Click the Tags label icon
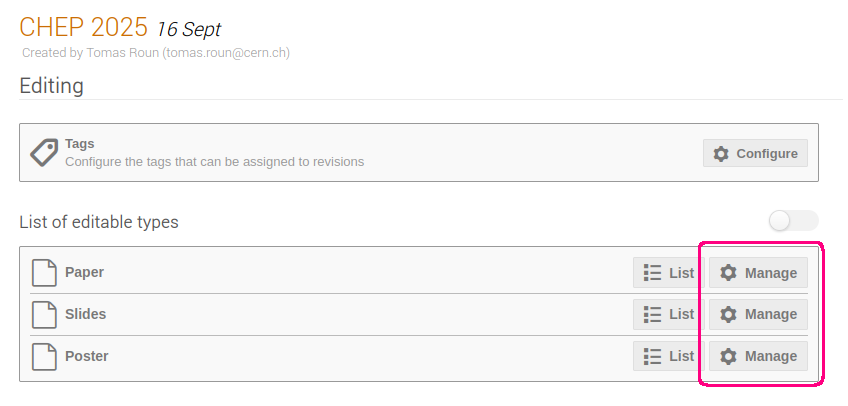Screen dimensions: 848x406 point(44,152)
